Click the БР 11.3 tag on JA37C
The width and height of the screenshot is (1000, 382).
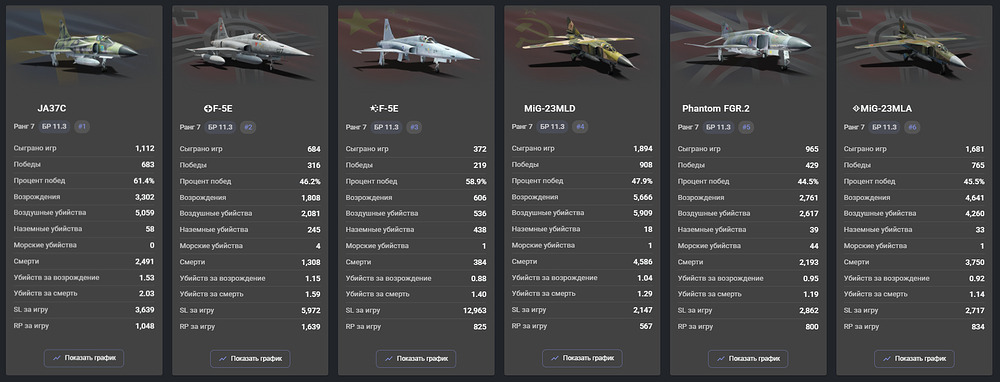click(54, 127)
